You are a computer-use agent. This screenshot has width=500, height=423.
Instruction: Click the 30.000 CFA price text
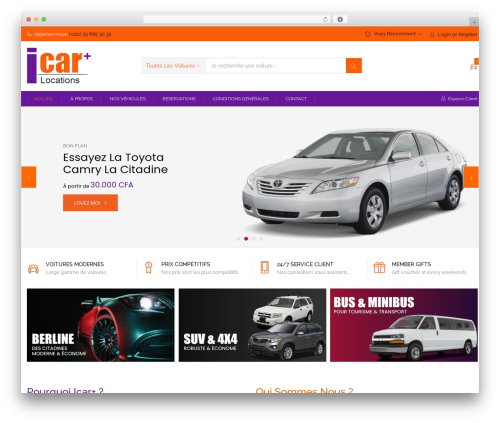[x=112, y=185]
